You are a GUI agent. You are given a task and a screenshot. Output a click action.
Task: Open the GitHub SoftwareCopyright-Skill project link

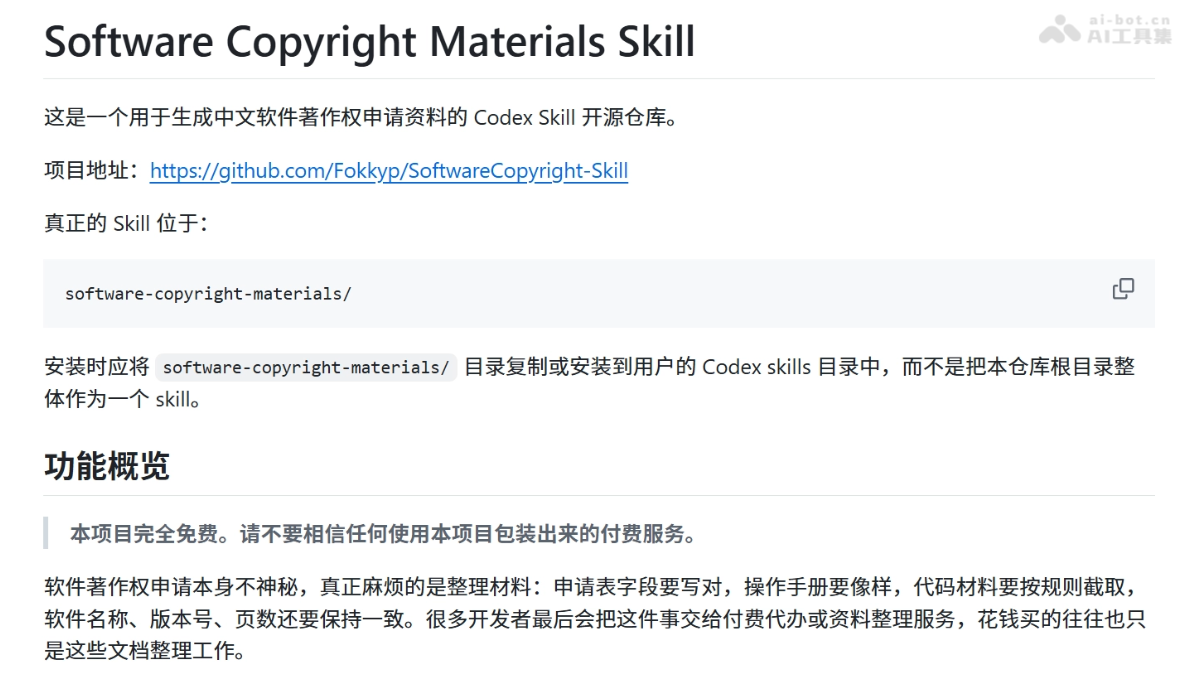tap(389, 171)
